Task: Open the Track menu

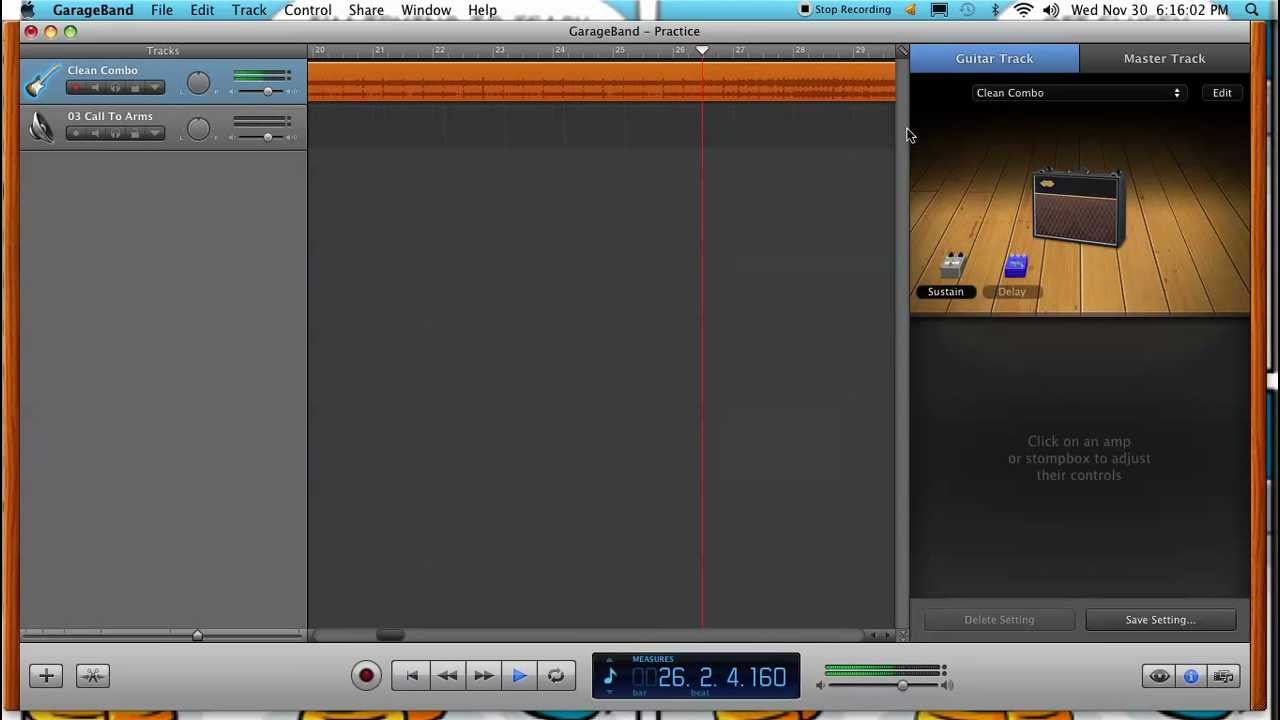Action: click(x=249, y=10)
